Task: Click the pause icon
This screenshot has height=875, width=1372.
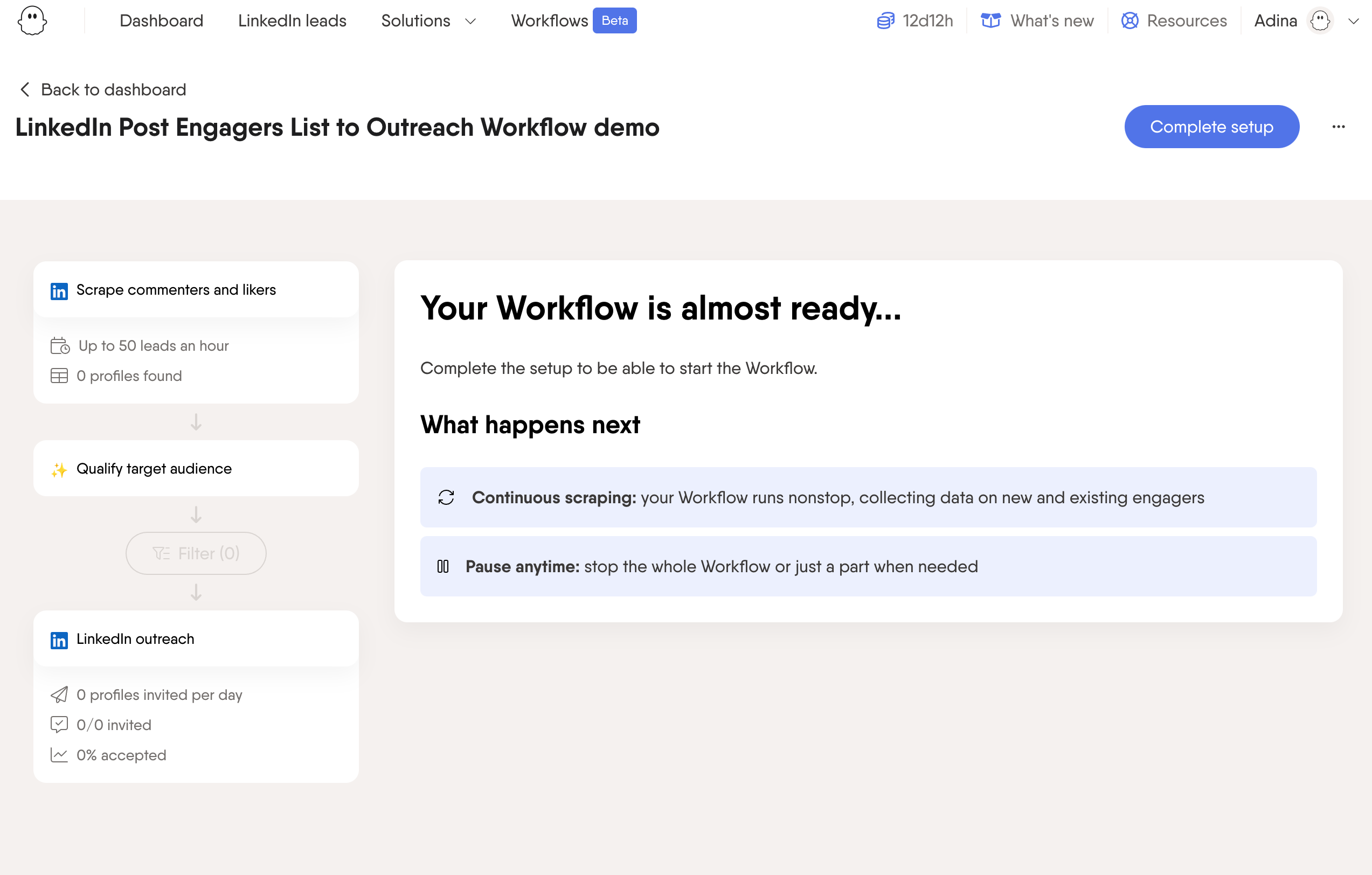Action: pos(444,566)
